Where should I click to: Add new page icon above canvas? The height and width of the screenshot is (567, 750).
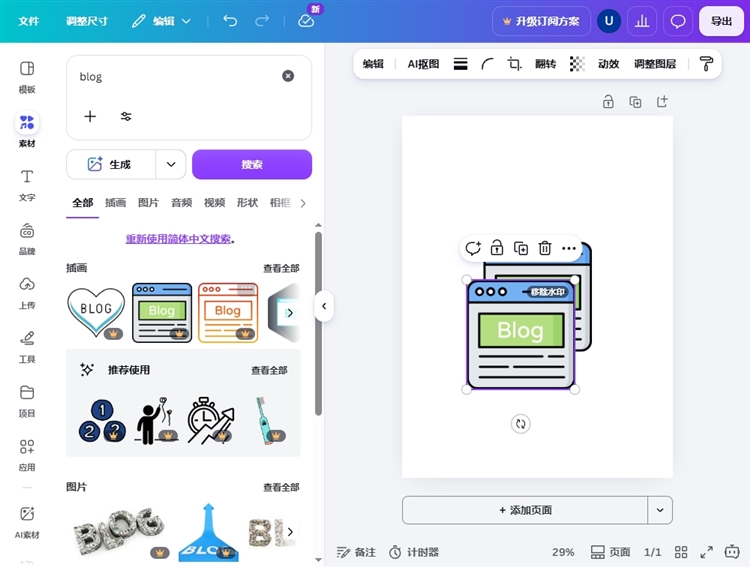pos(662,101)
